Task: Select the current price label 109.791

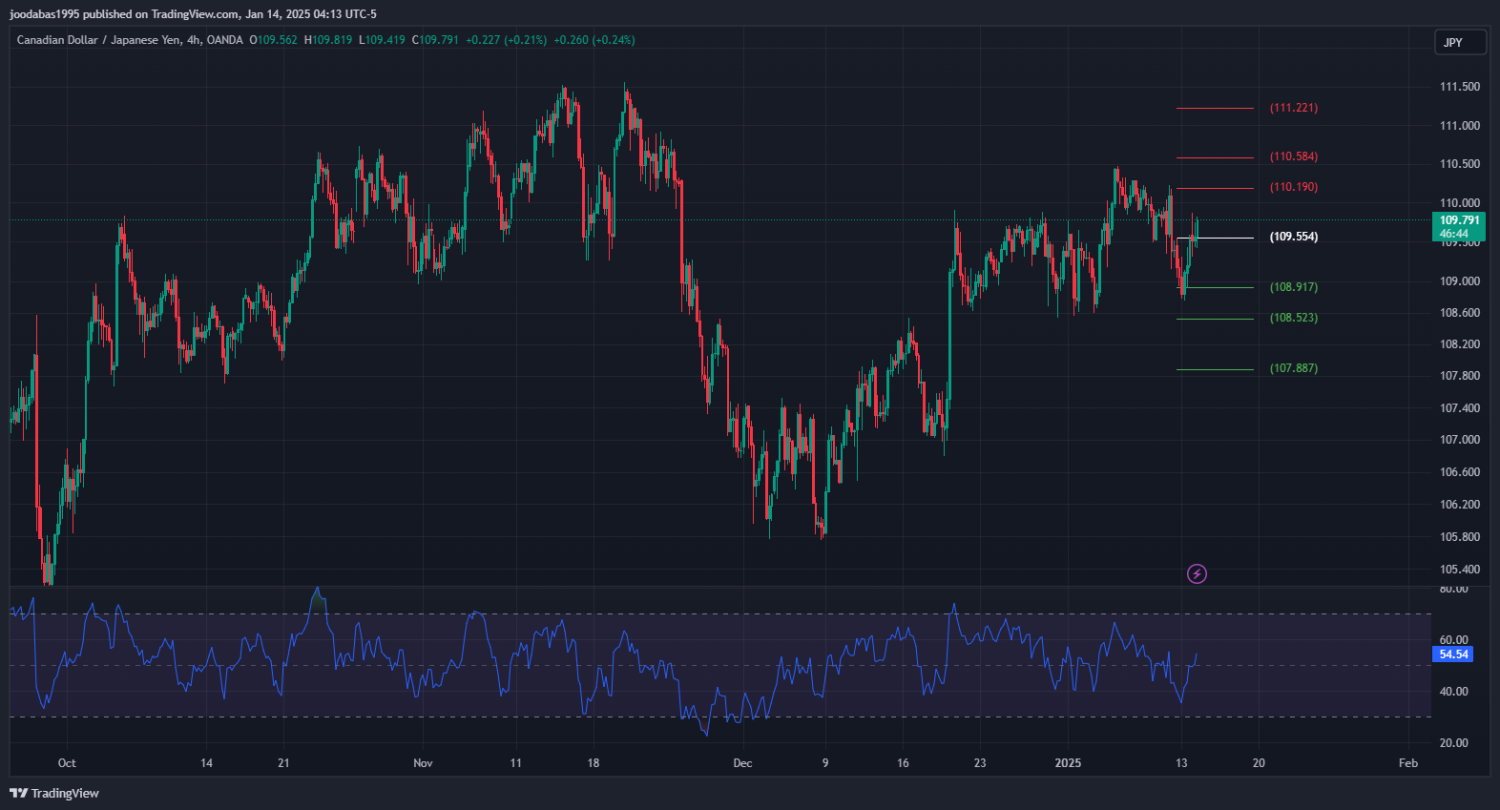Action: pyautogui.click(x=1458, y=220)
